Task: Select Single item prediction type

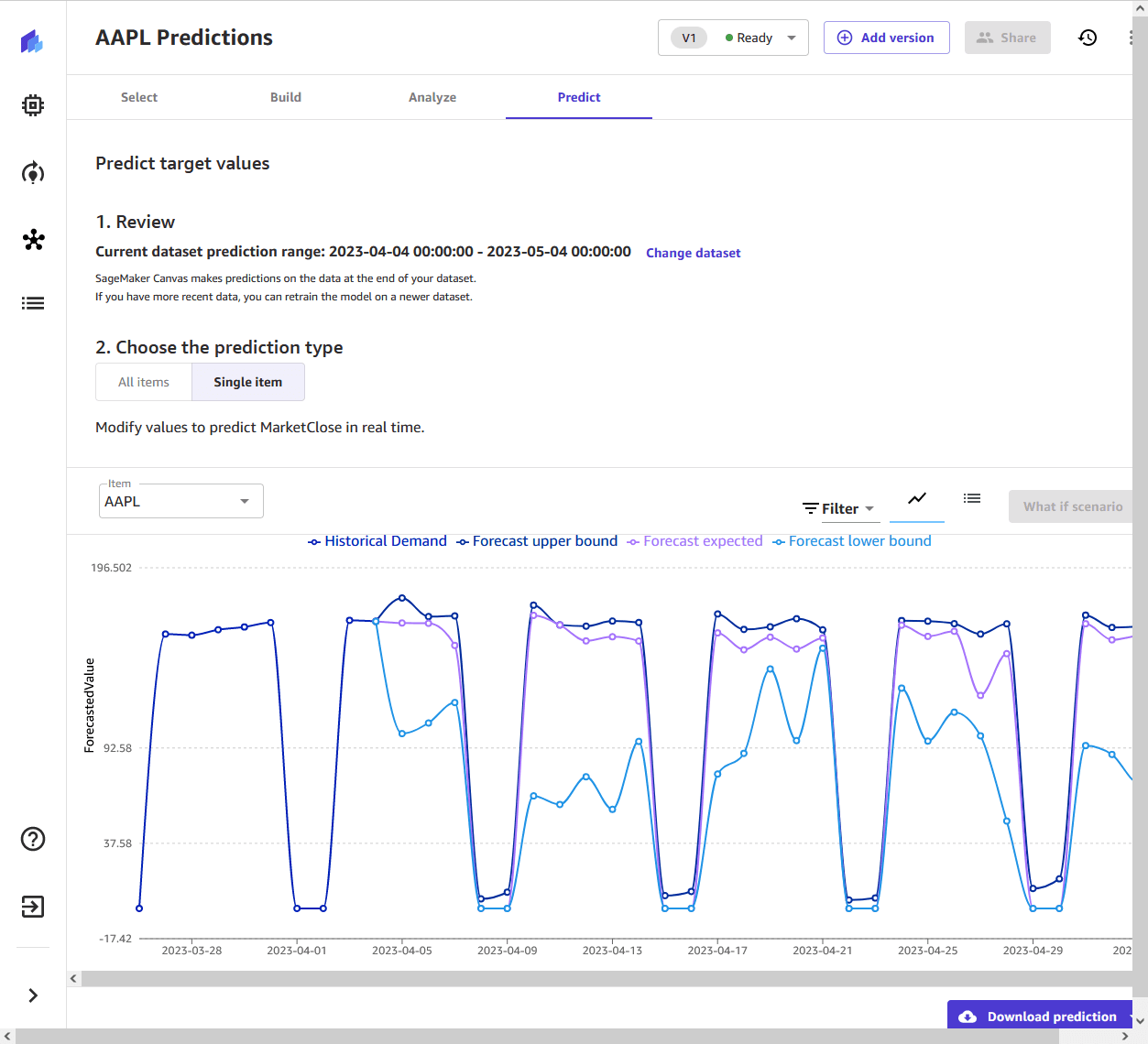Action: [x=248, y=382]
